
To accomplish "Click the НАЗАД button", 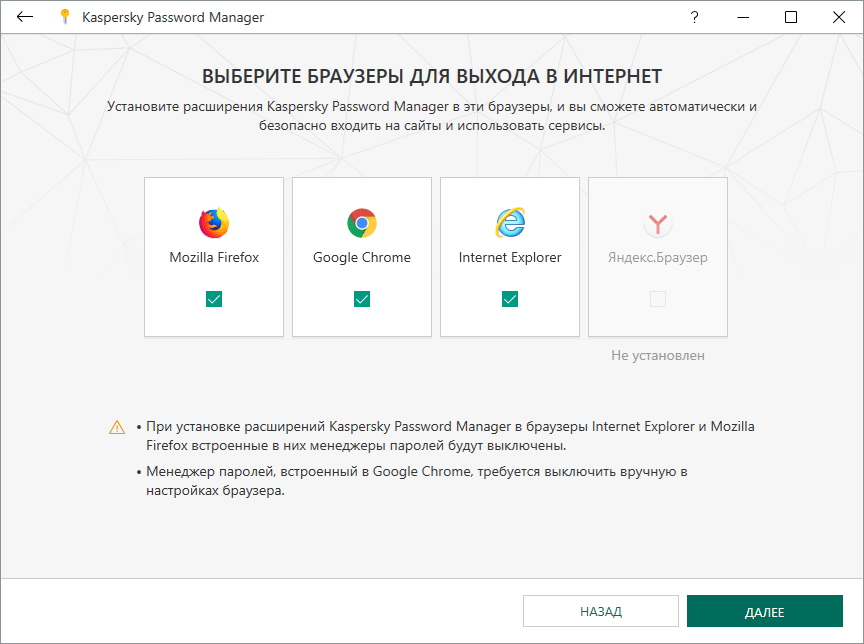I will tap(601, 611).
